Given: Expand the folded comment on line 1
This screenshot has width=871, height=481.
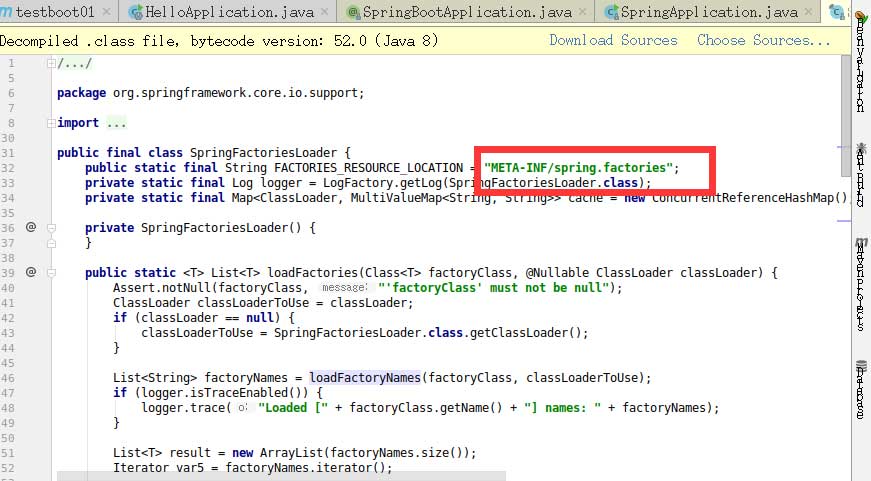Looking at the screenshot, I should [x=51, y=63].
